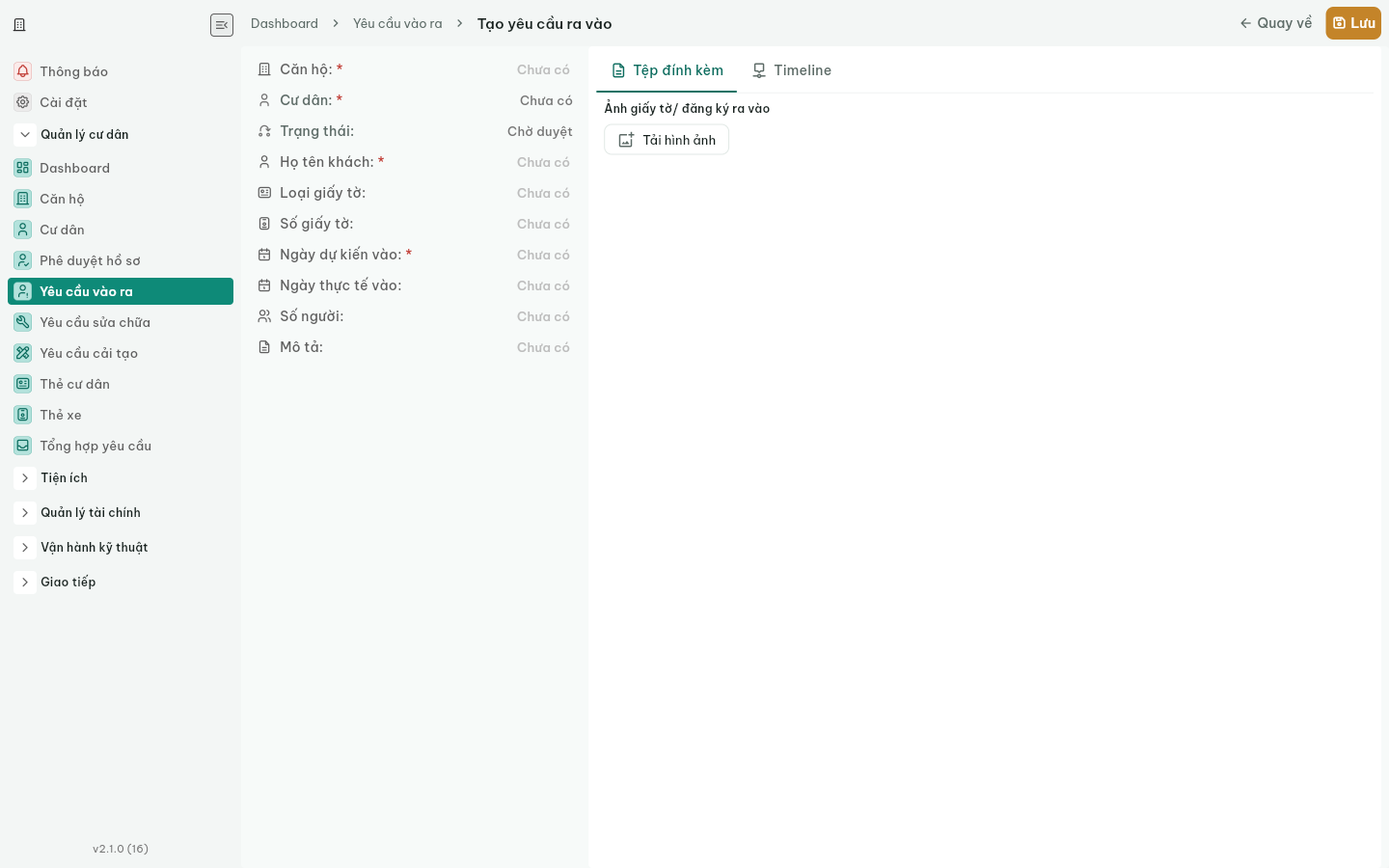Screen dimensions: 1389x868
Task: Collapse the sidebar with the toggle icon
Action: point(222,25)
